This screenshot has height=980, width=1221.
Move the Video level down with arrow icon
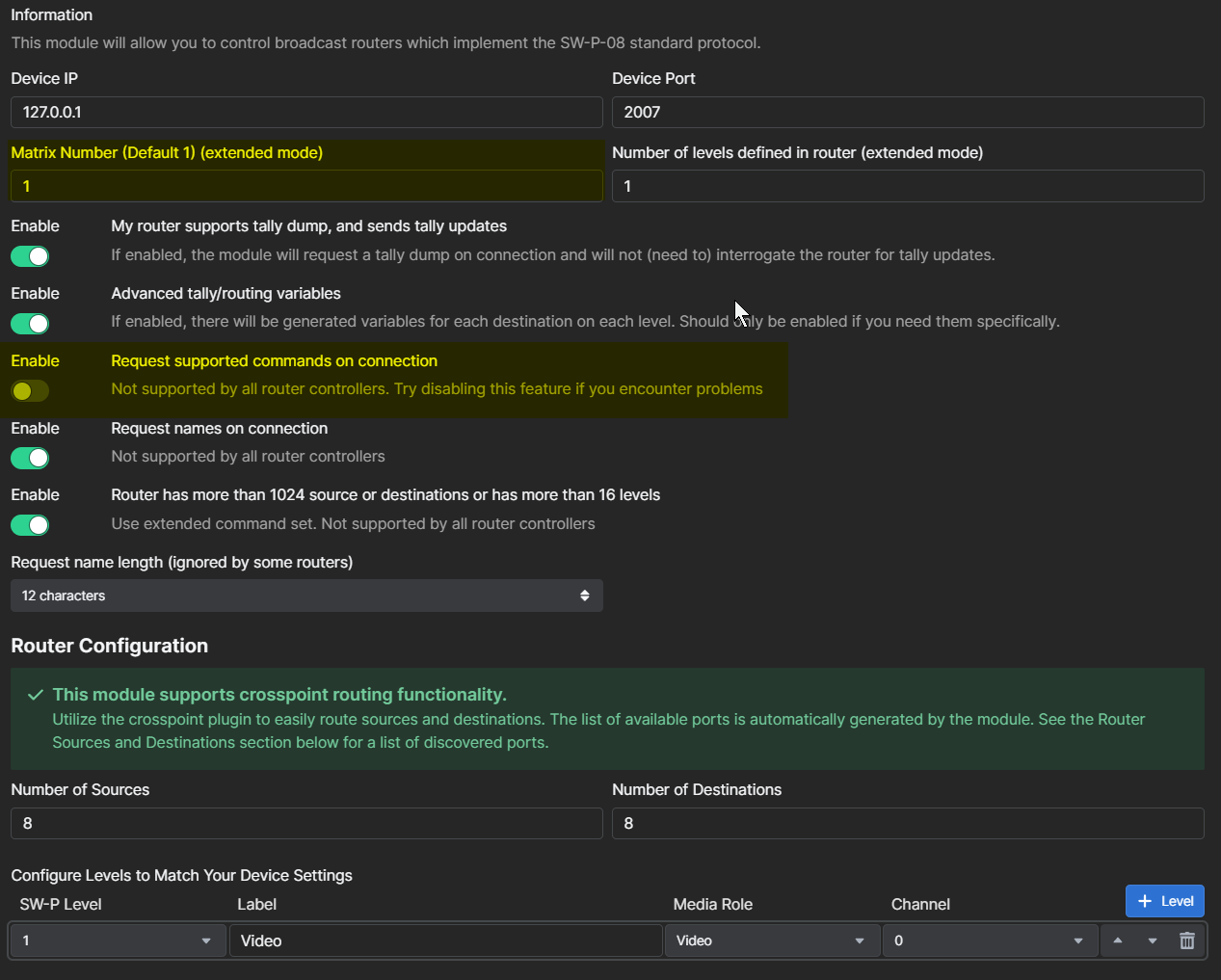coord(1152,940)
